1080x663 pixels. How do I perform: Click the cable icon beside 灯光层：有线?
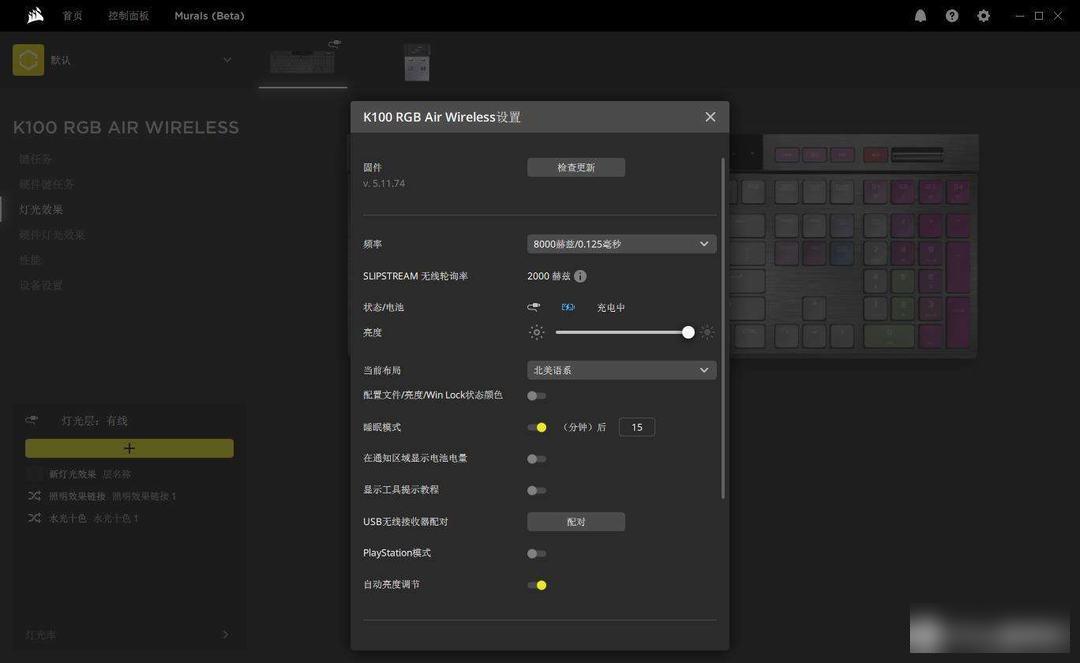pos(32,420)
